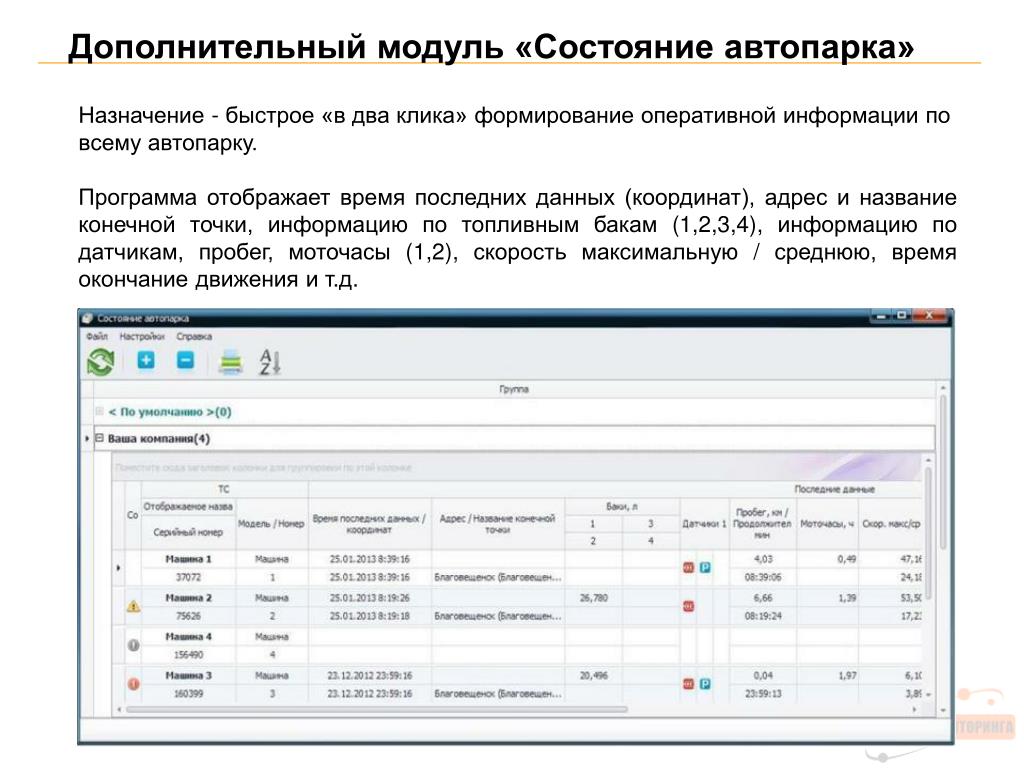Click Благовещенск address in Машина 1 row
The height and width of the screenshot is (768, 1024).
[x=498, y=577]
